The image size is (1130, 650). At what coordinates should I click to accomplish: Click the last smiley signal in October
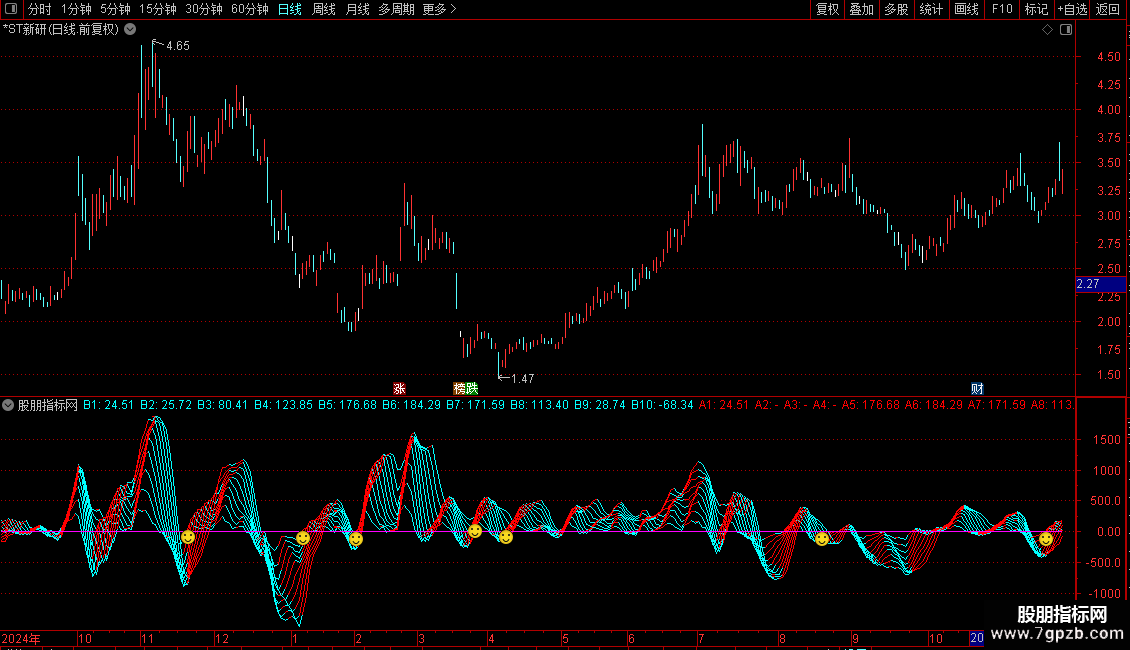click(x=1046, y=538)
